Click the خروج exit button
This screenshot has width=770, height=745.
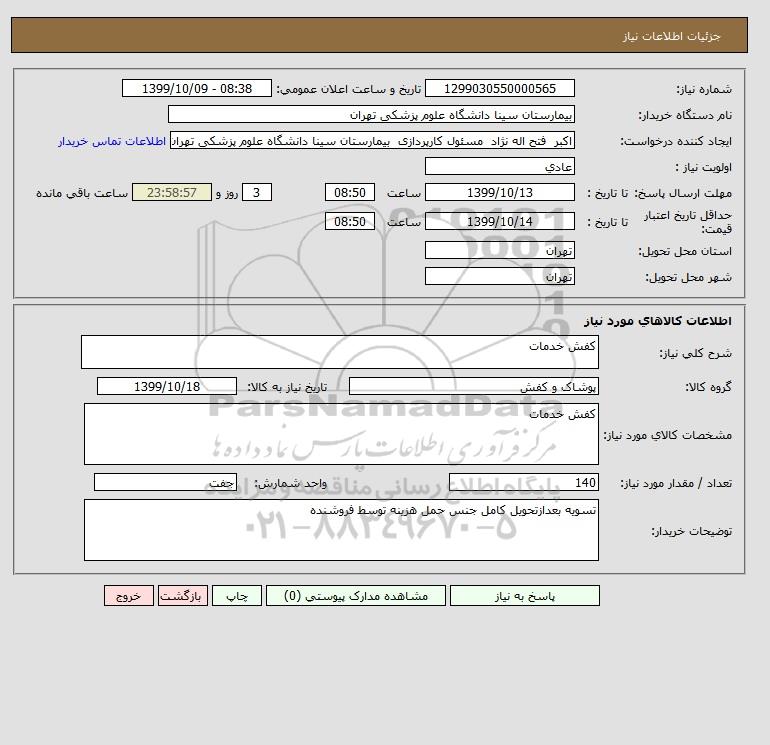click(129, 596)
